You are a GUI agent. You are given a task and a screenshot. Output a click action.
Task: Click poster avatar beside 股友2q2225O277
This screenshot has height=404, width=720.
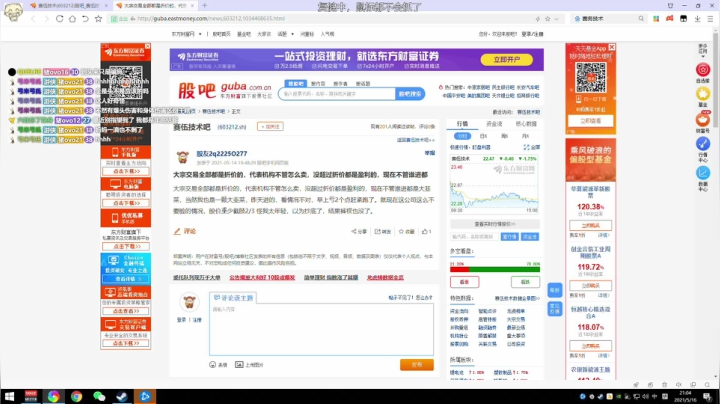click(x=183, y=157)
